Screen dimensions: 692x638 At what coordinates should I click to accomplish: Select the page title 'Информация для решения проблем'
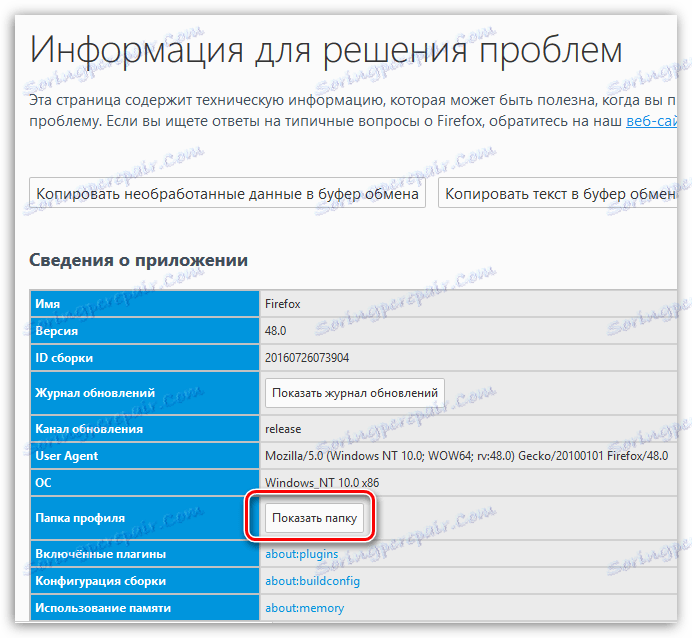tap(326, 49)
